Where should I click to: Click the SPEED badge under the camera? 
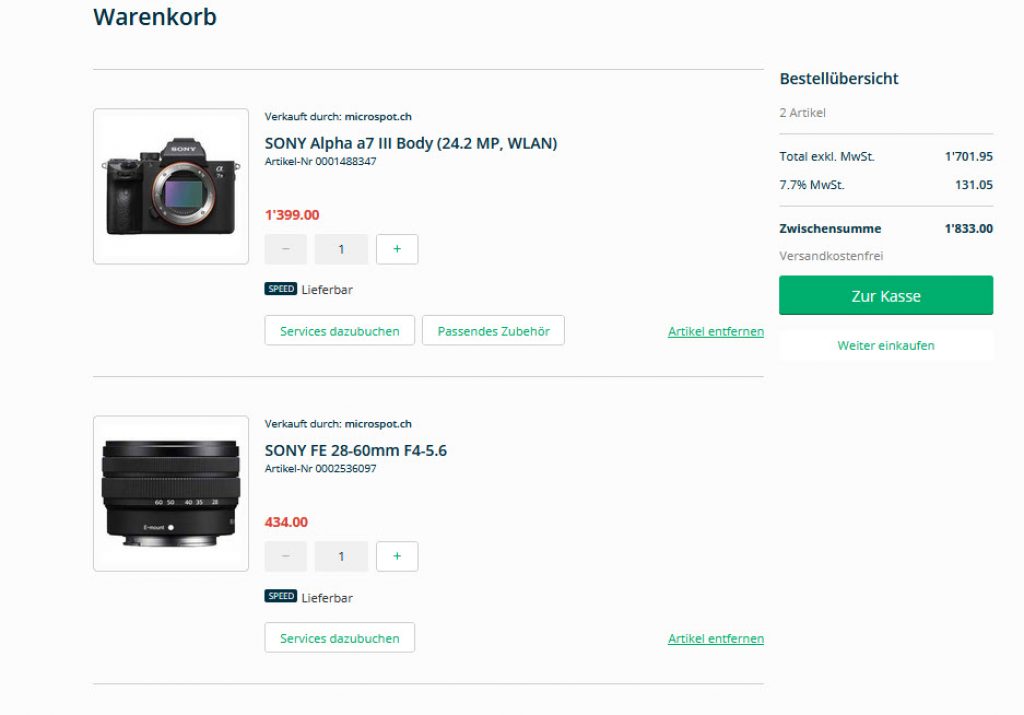tap(281, 289)
